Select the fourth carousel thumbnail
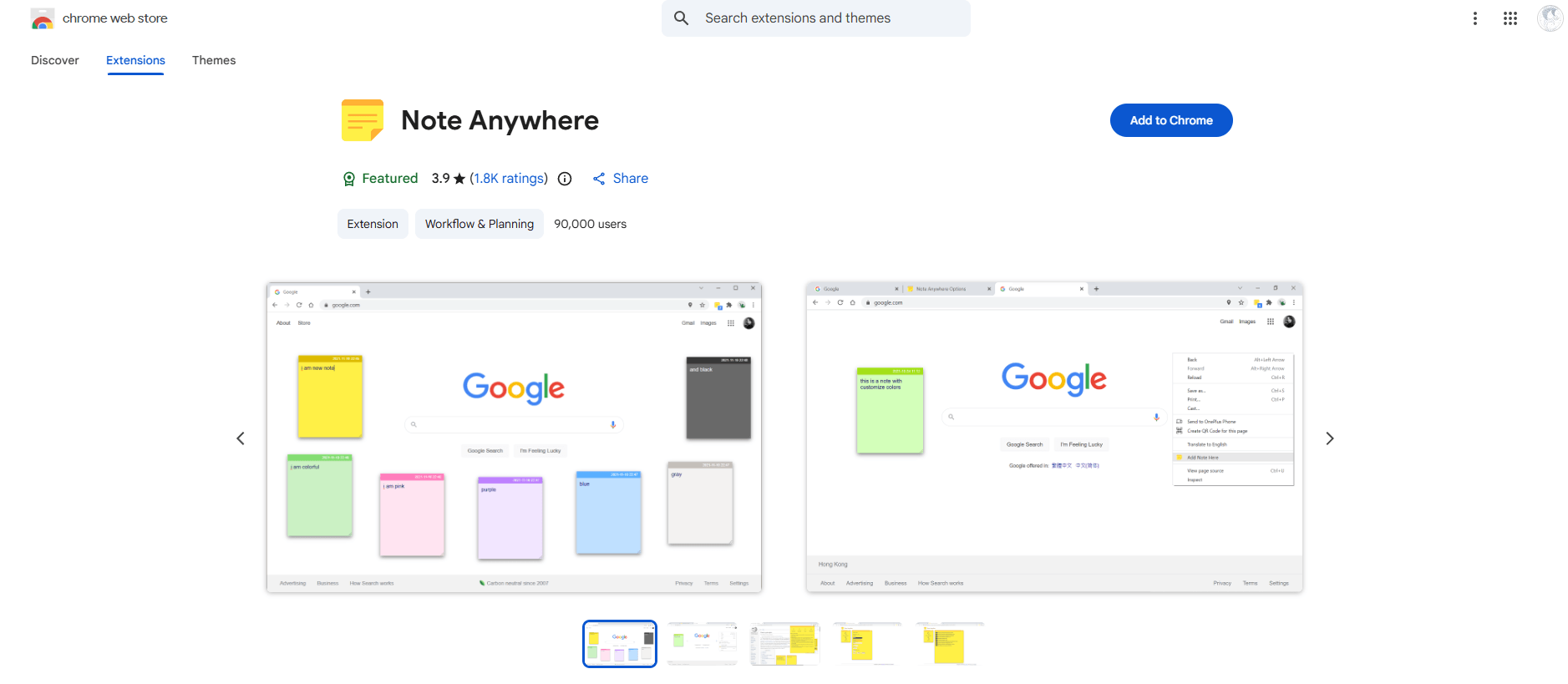Image resolution: width=1568 pixels, height=684 pixels. tap(868, 644)
